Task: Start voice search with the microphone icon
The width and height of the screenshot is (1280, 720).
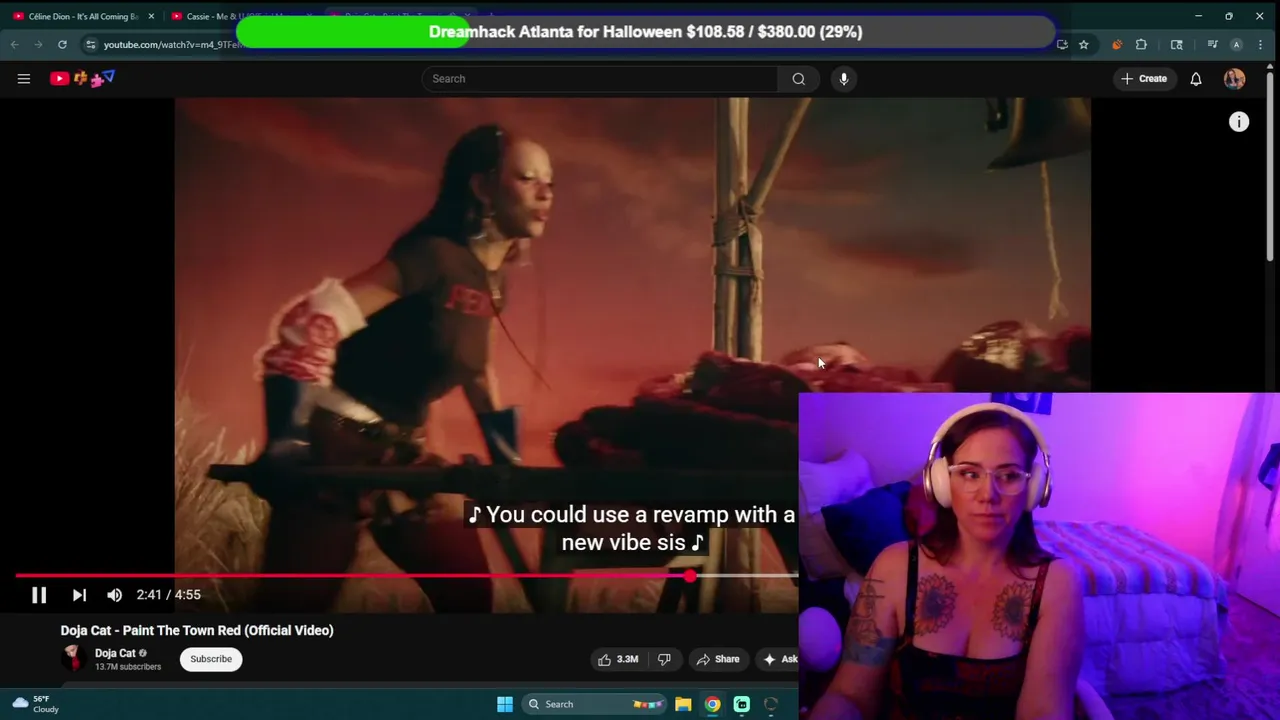Action: tap(844, 79)
